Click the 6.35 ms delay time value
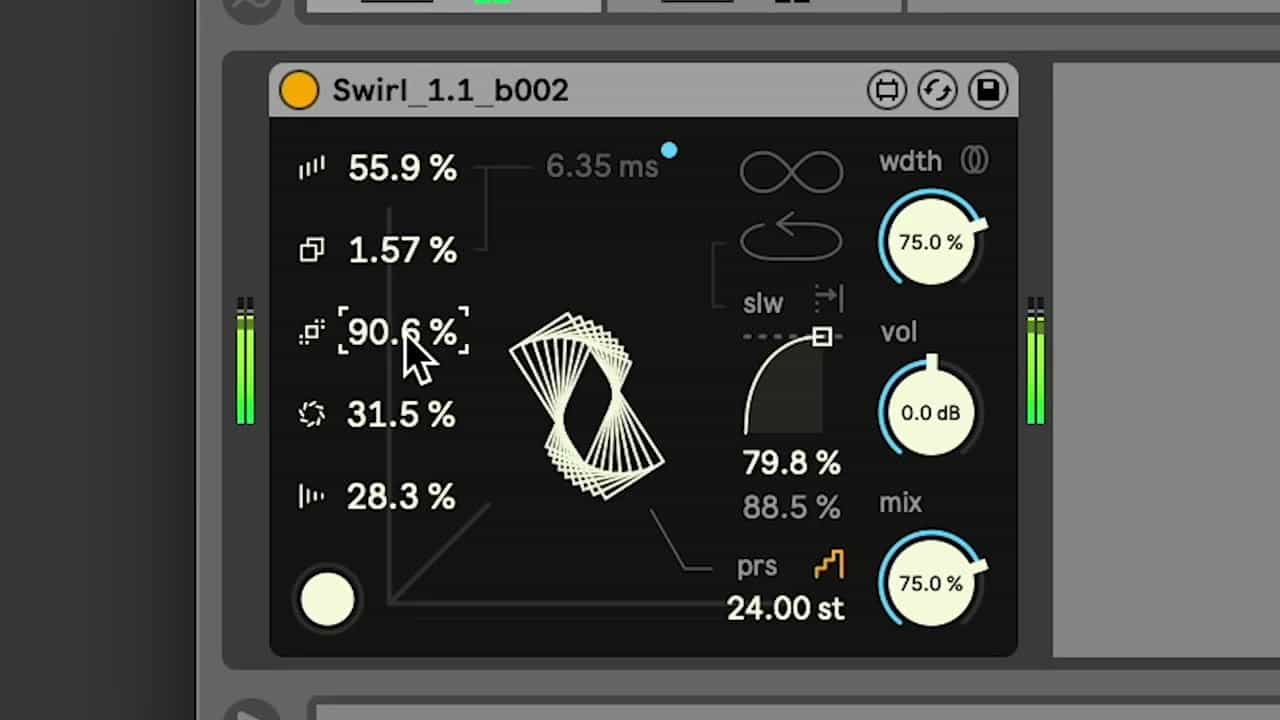 click(602, 166)
